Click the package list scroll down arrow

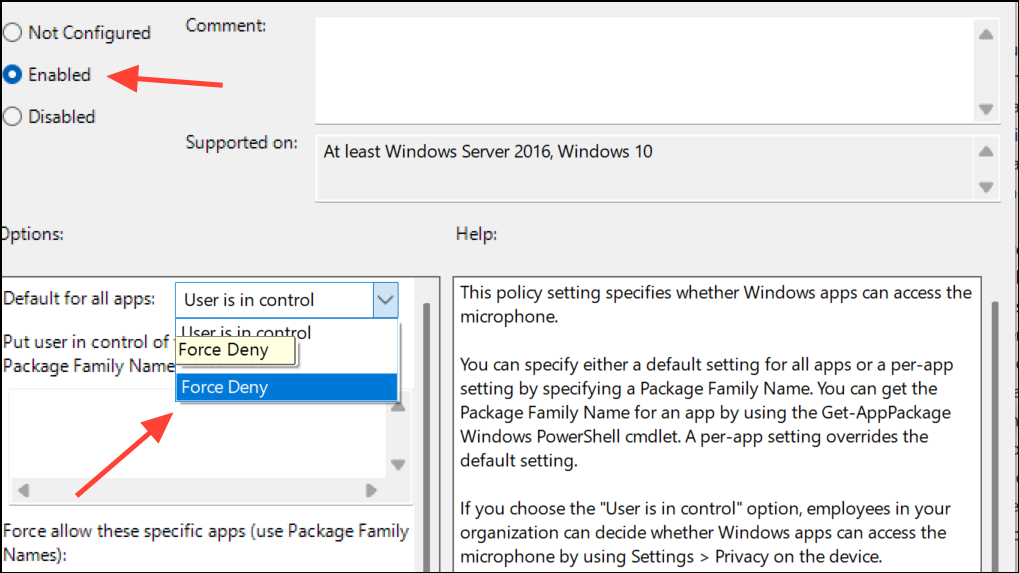tap(398, 465)
